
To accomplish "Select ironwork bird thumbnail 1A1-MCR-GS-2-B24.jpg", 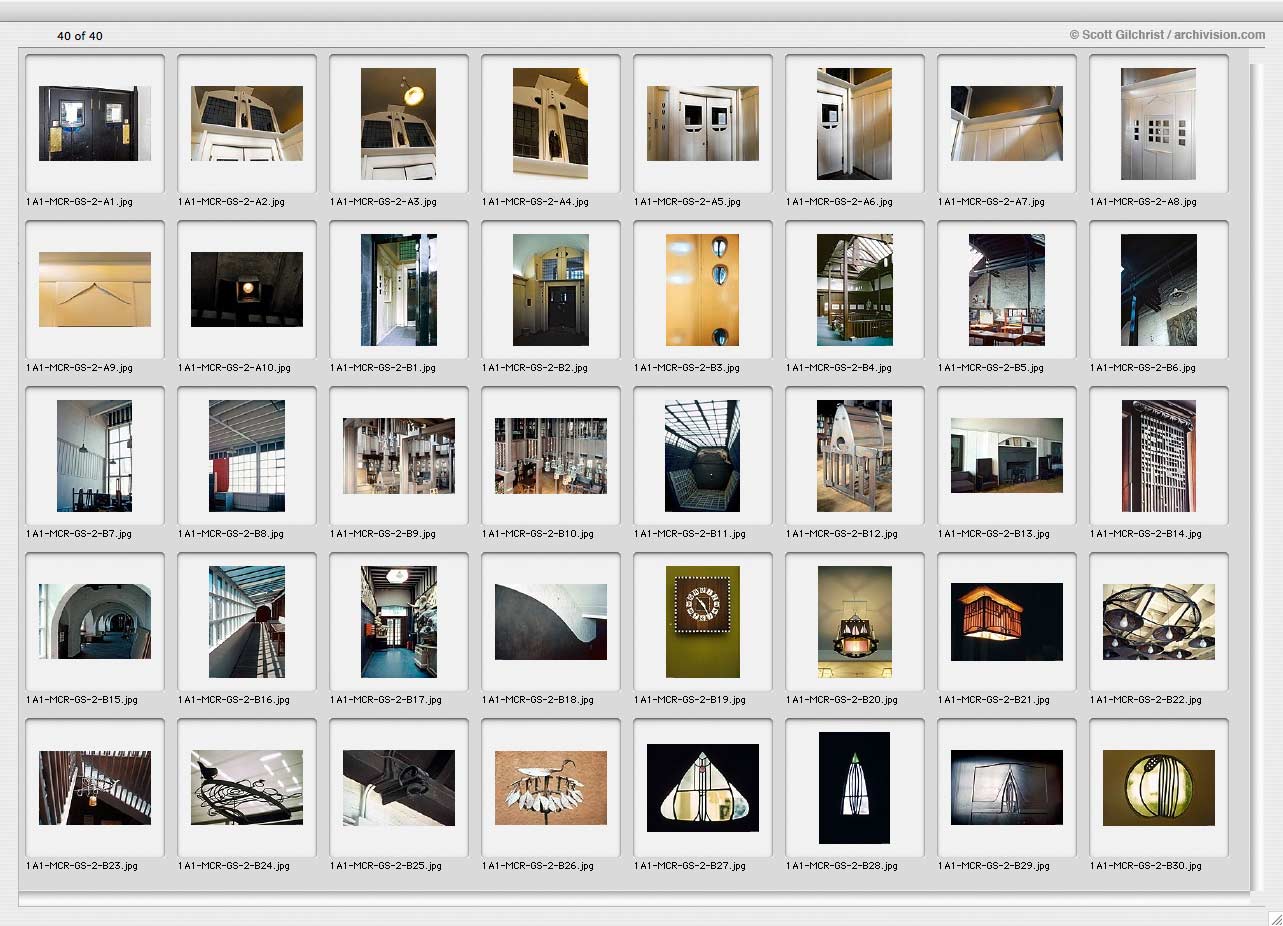I will [247, 788].
